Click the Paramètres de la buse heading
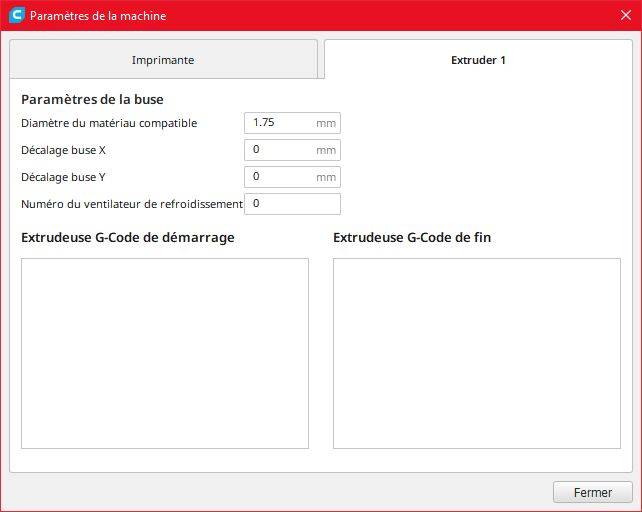642x512 pixels. click(x=92, y=100)
